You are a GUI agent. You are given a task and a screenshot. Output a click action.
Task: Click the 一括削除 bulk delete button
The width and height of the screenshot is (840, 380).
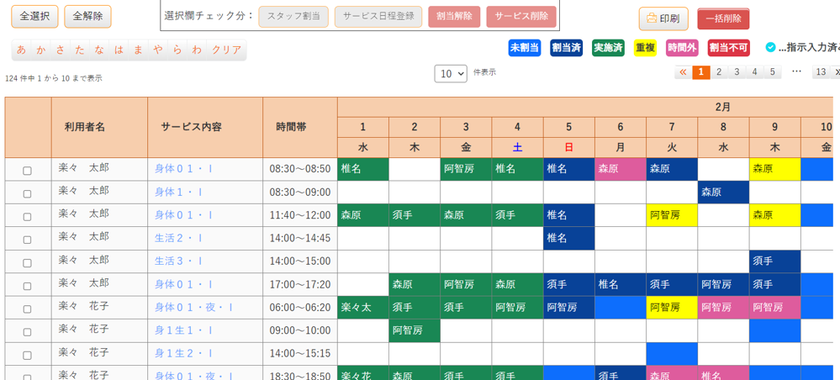point(723,19)
